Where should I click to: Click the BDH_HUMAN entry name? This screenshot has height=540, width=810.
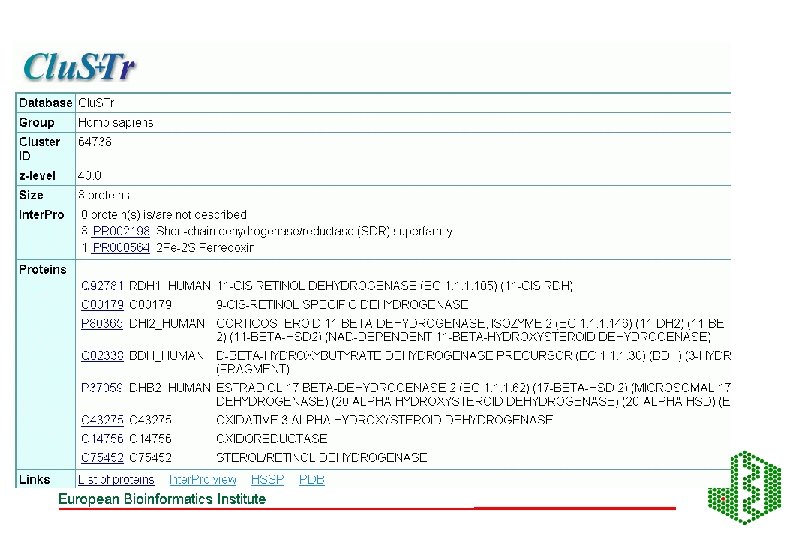click(166, 356)
